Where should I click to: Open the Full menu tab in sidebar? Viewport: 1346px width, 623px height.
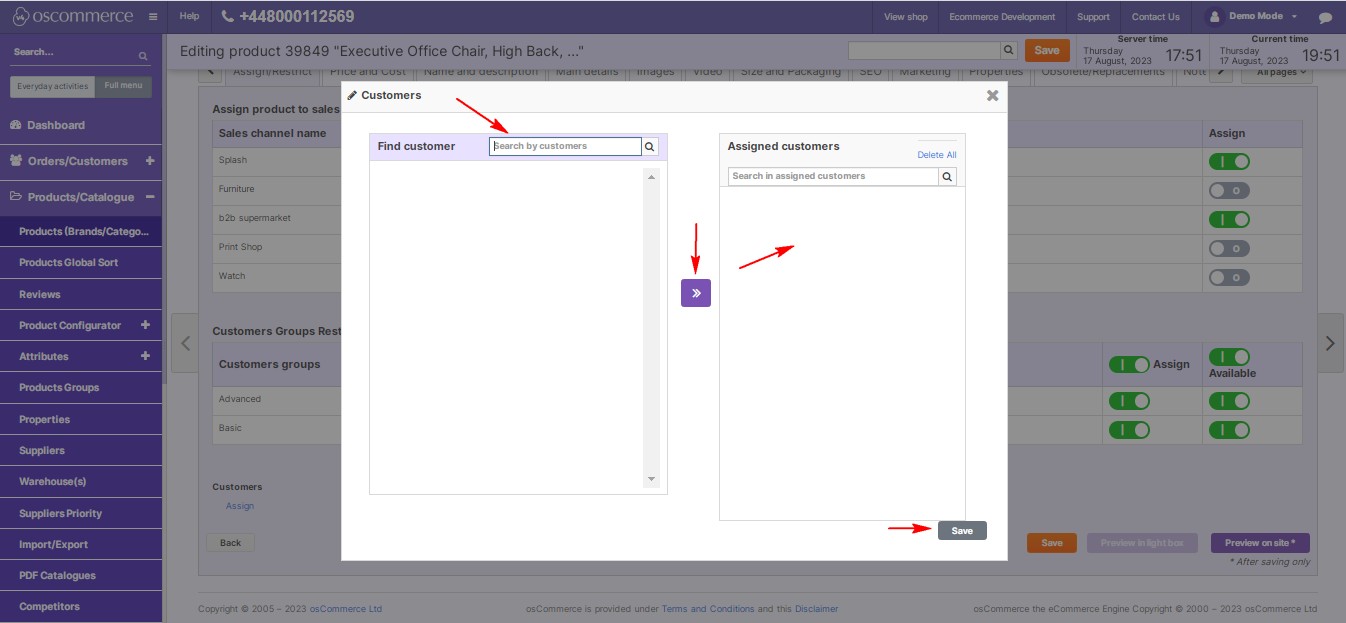[x=123, y=86]
